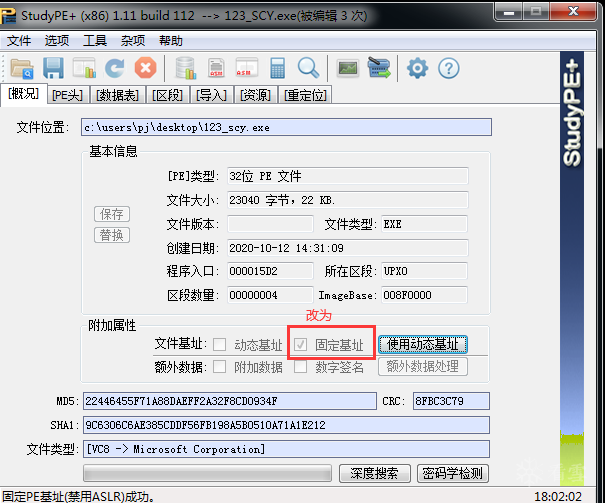
Task: Switch to the [概况] tab
Action: [24, 94]
